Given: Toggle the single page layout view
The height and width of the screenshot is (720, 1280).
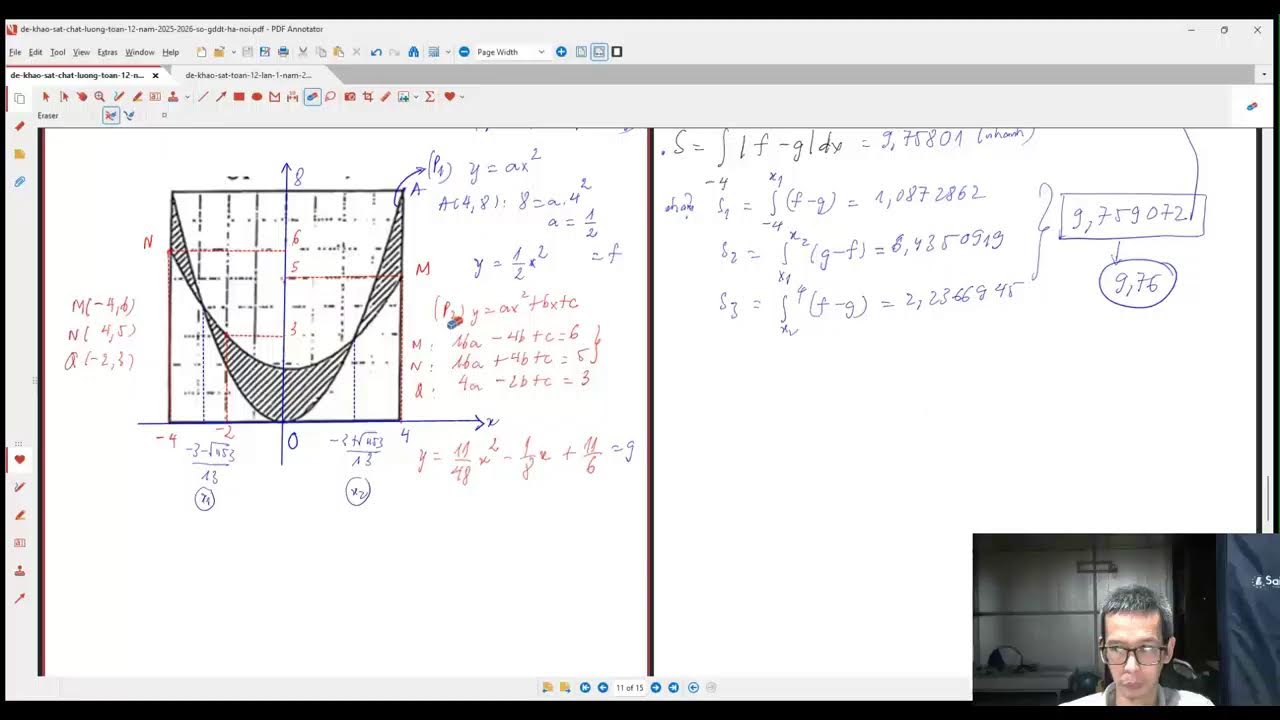Looking at the screenshot, I should (x=581, y=52).
